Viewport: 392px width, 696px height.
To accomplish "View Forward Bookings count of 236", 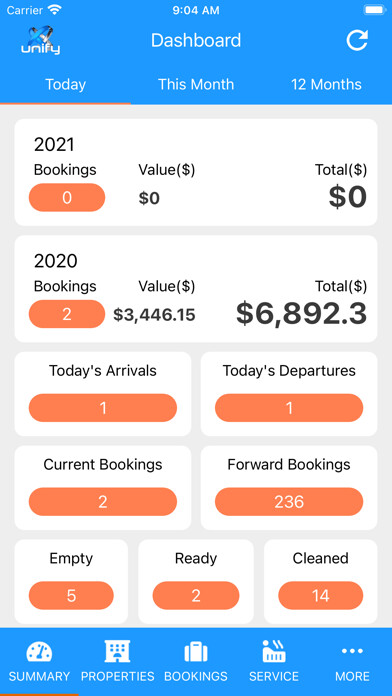I will click(x=289, y=502).
